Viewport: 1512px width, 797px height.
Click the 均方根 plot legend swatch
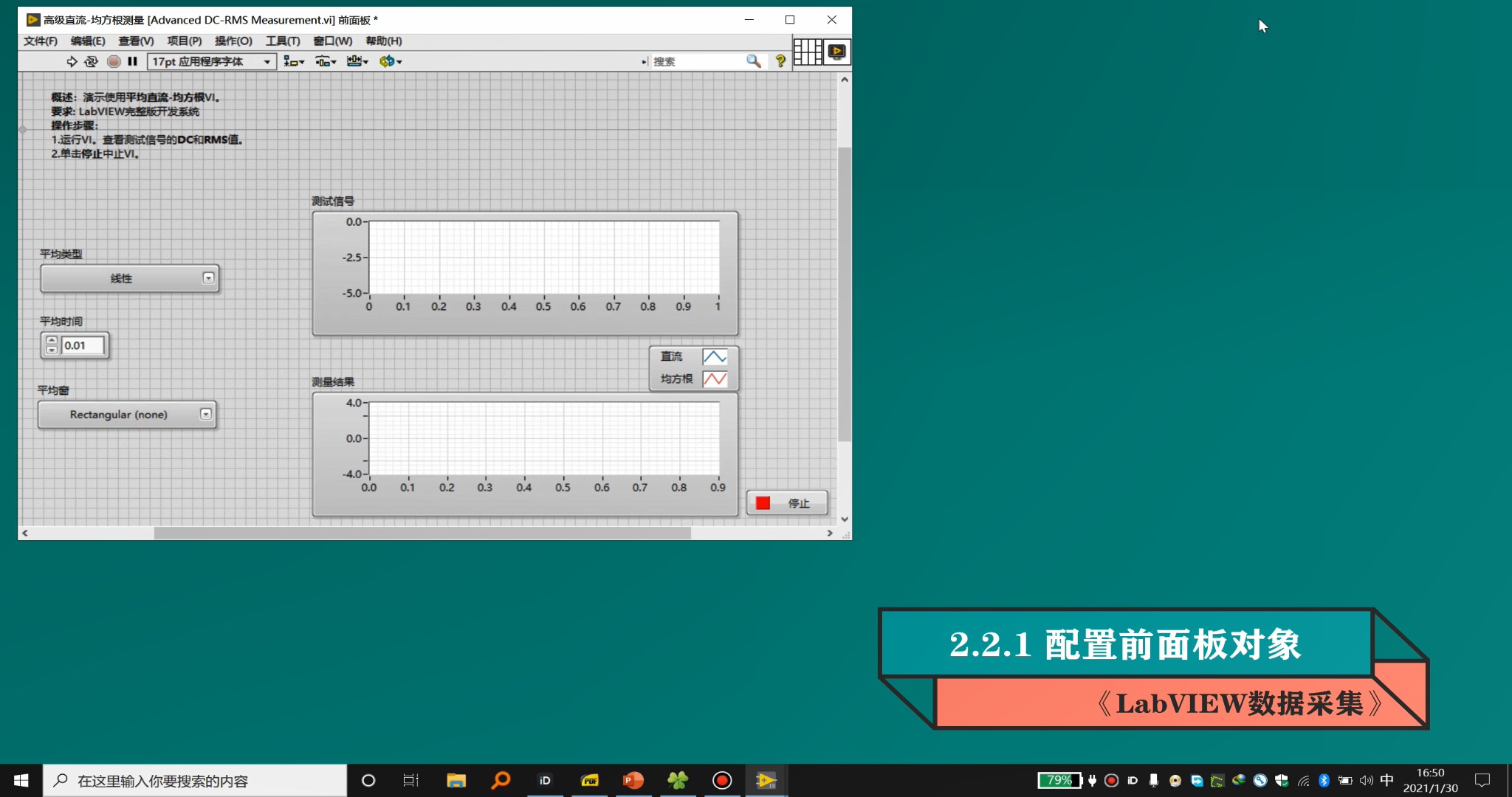[715, 379]
